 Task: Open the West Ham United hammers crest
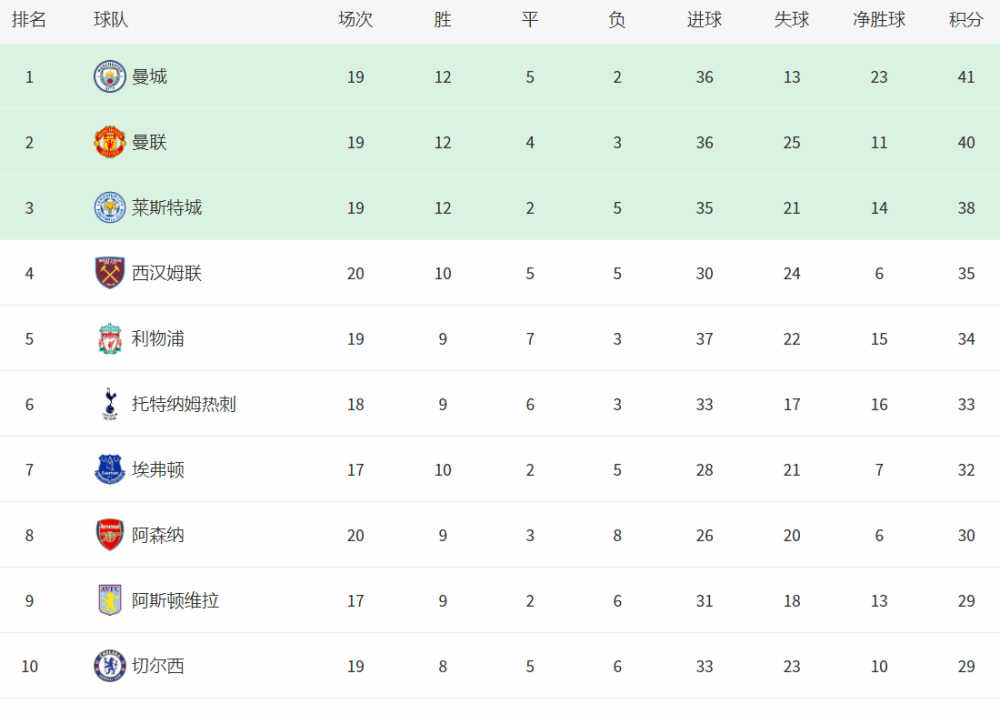point(110,273)
